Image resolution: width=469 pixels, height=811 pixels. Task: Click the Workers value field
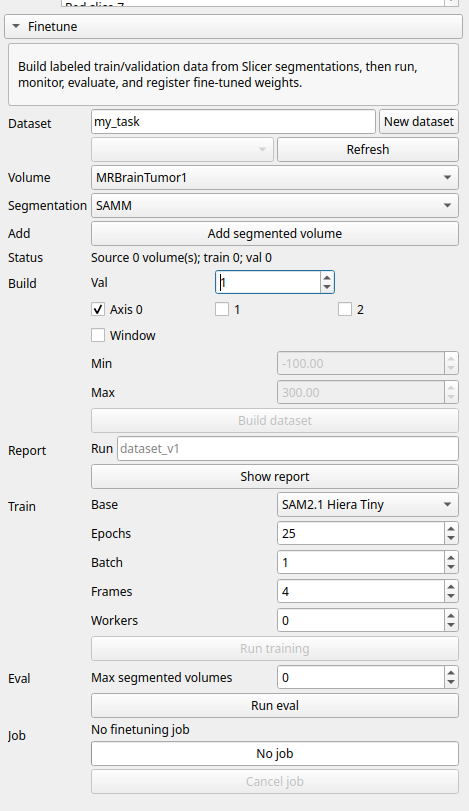[x=361, y=620]
